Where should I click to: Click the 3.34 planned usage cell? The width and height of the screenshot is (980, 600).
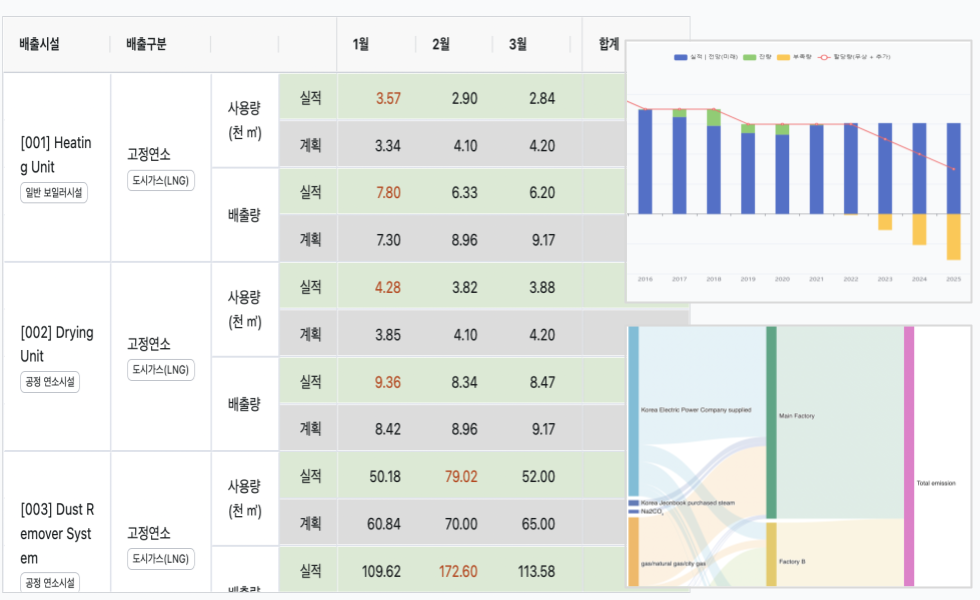[388, 146]
